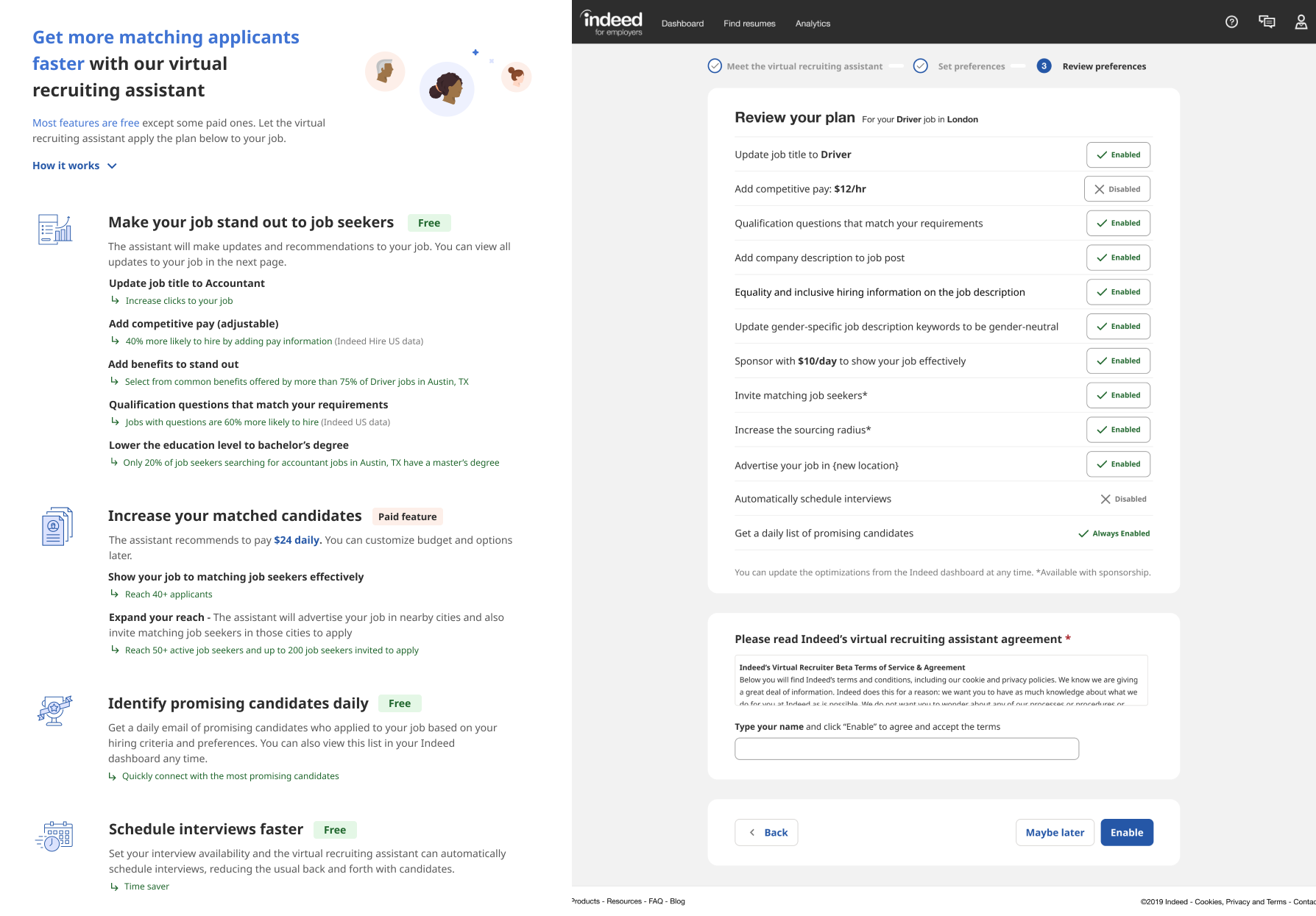Click the Free badge next to Make your job stand out
The height and width of the screenshot is (916, 1316).
click(x=429, y=223)
